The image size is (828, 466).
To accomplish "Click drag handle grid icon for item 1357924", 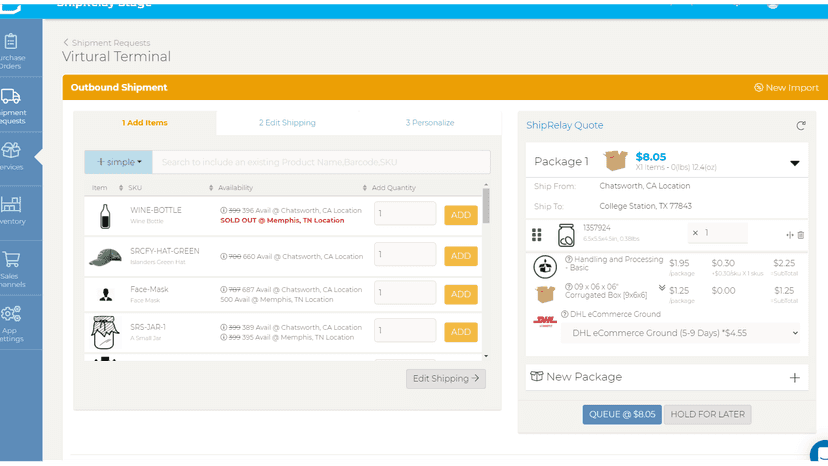I will 537,235.
